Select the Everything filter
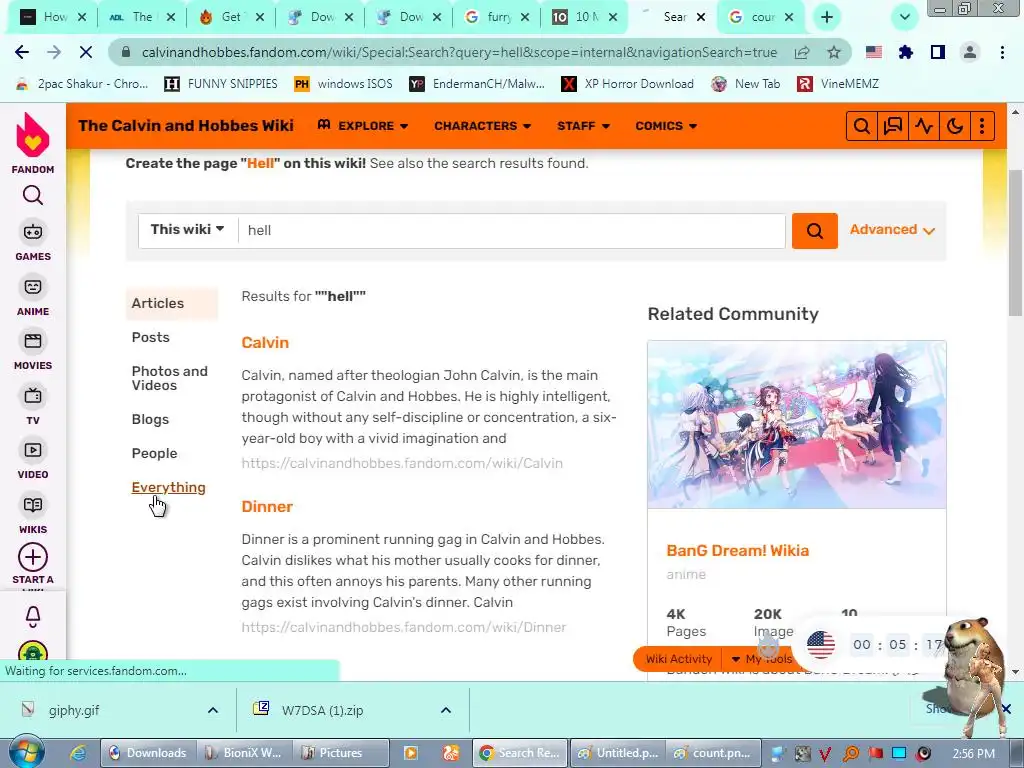Viewport: 1024px width, 768px height. (168, 487)
